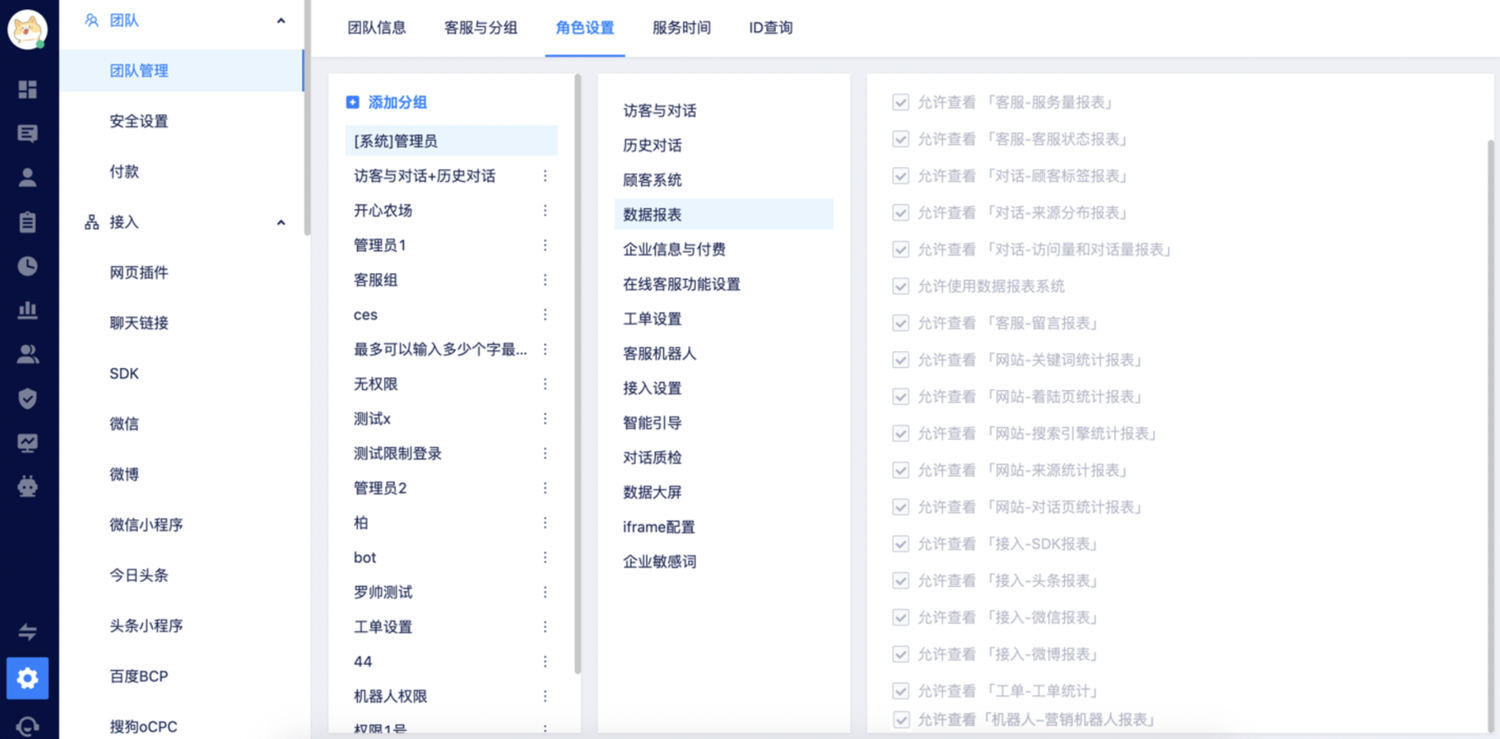
Task: Switch to the ID查询 tab
Action: pyautogui.click(x=771, y=28)
